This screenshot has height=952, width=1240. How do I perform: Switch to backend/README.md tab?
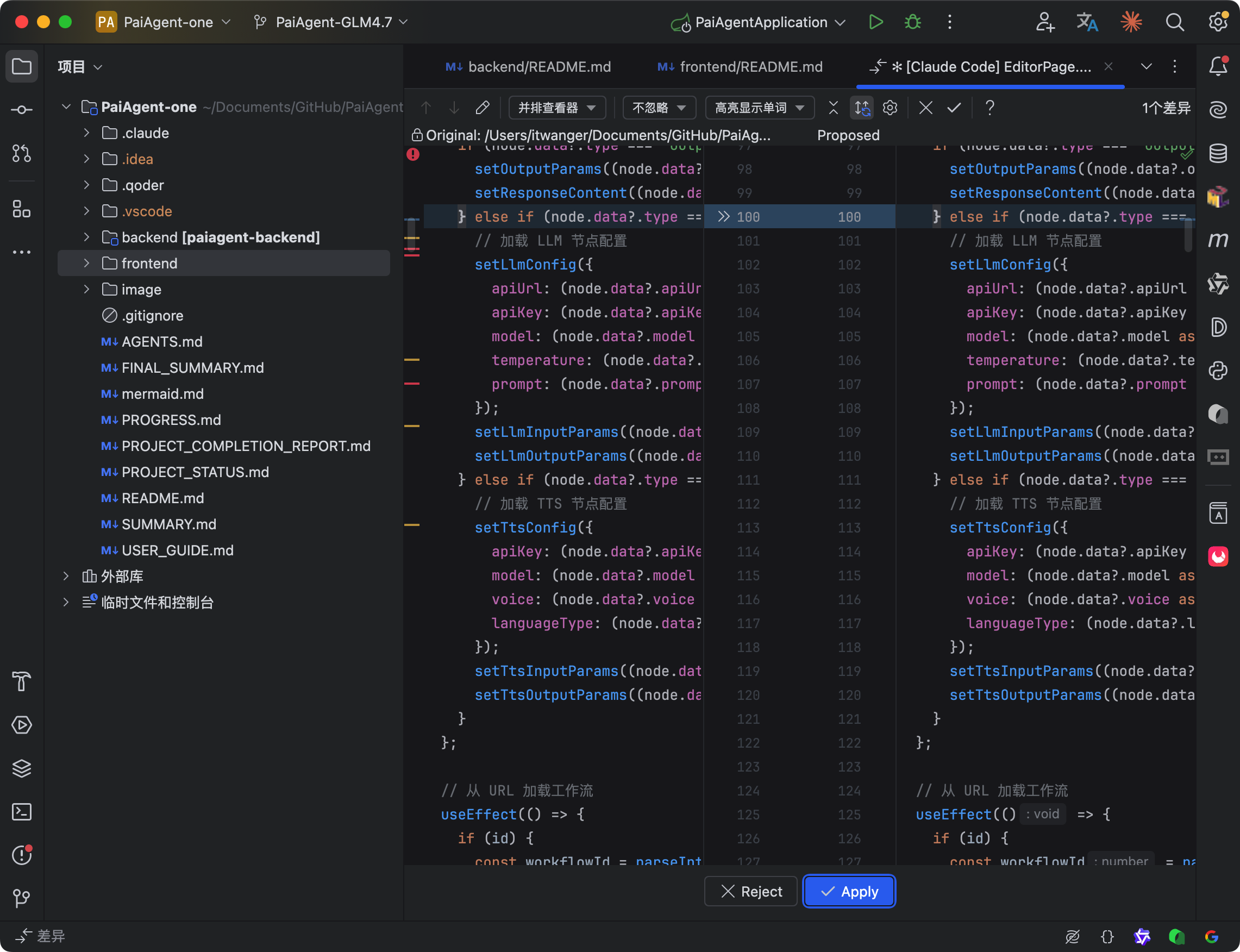coord(528,67)
